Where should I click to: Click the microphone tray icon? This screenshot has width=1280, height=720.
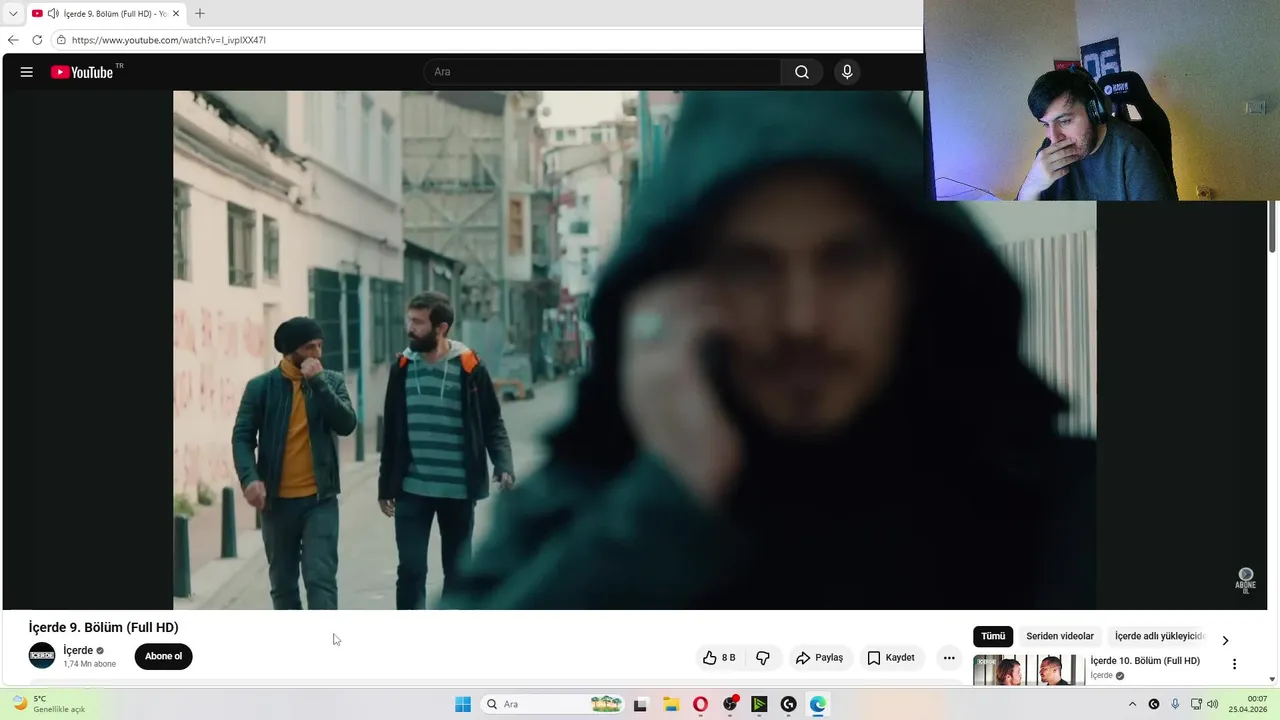pos(1175,704)
